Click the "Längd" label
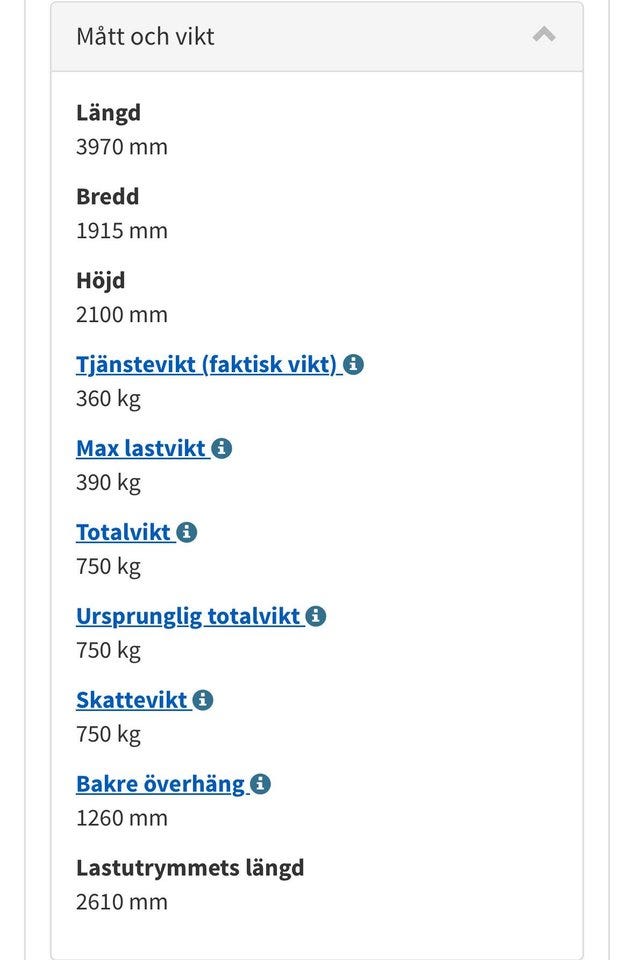Screen dimensions: 634x960 click(108, 113)
